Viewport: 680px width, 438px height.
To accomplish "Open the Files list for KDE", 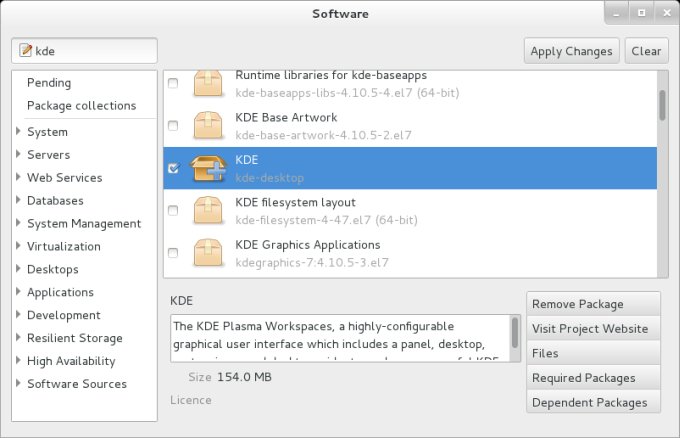I will coord(593,353).
